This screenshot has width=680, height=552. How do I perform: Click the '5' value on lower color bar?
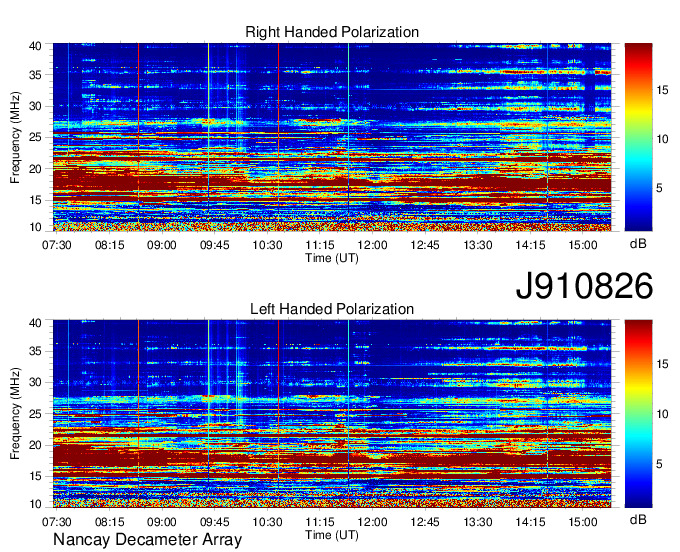click(x=659, y=464)
